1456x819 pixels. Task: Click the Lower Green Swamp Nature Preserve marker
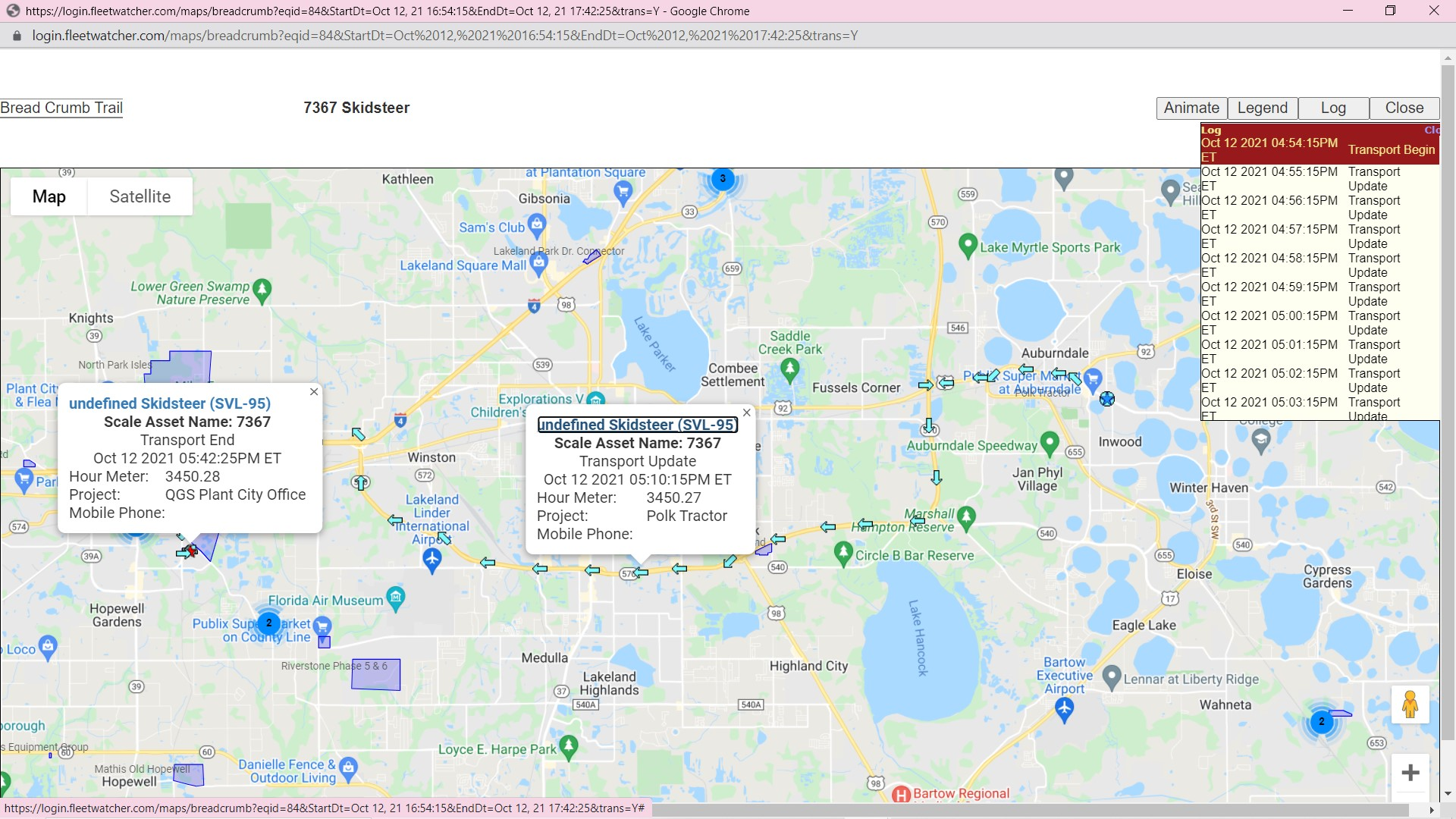click(x=262, y=291)
